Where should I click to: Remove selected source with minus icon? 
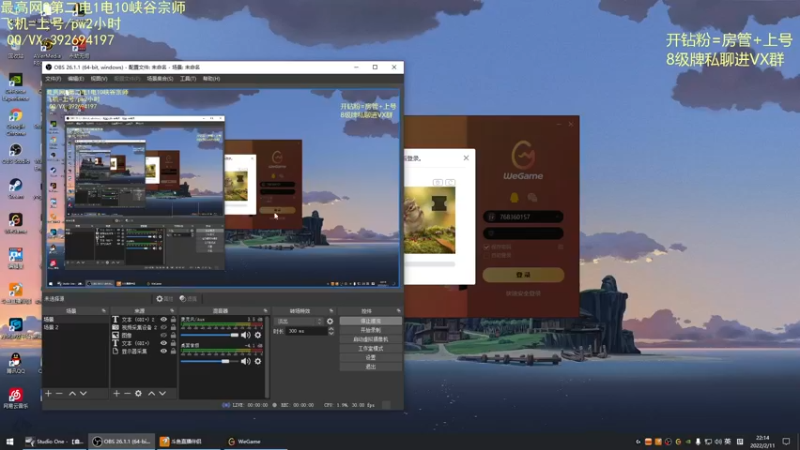127,393
